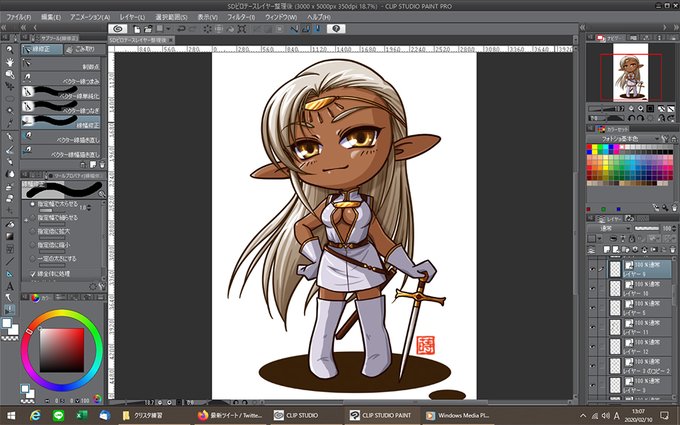
Task: Select the Hand move tool
Action: (x=9, y=62)
